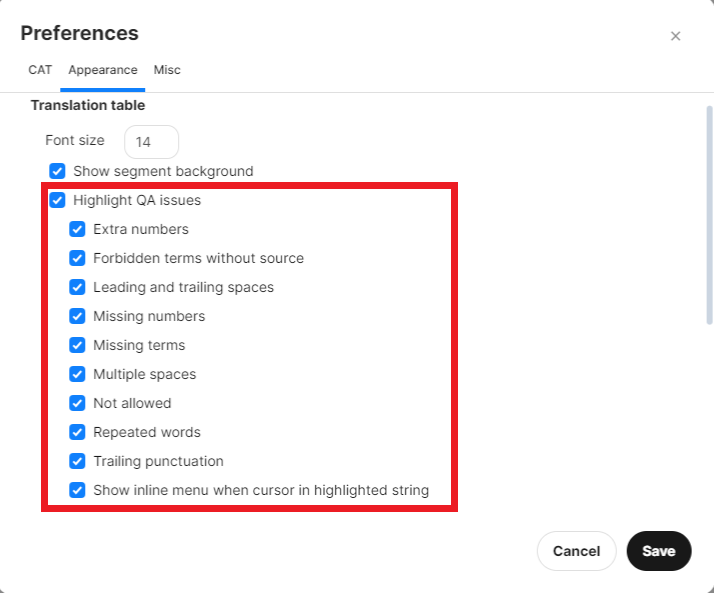
Task: Uncheck Show segment background
Action: click(x=58, y=171)
